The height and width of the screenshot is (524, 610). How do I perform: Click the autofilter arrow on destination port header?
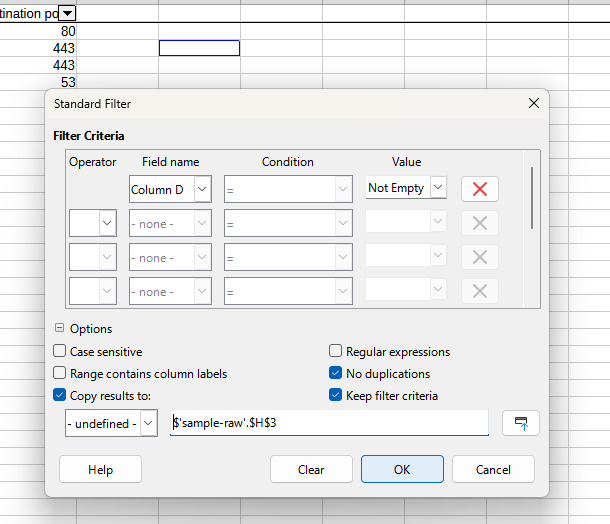(x=67, y=13)
